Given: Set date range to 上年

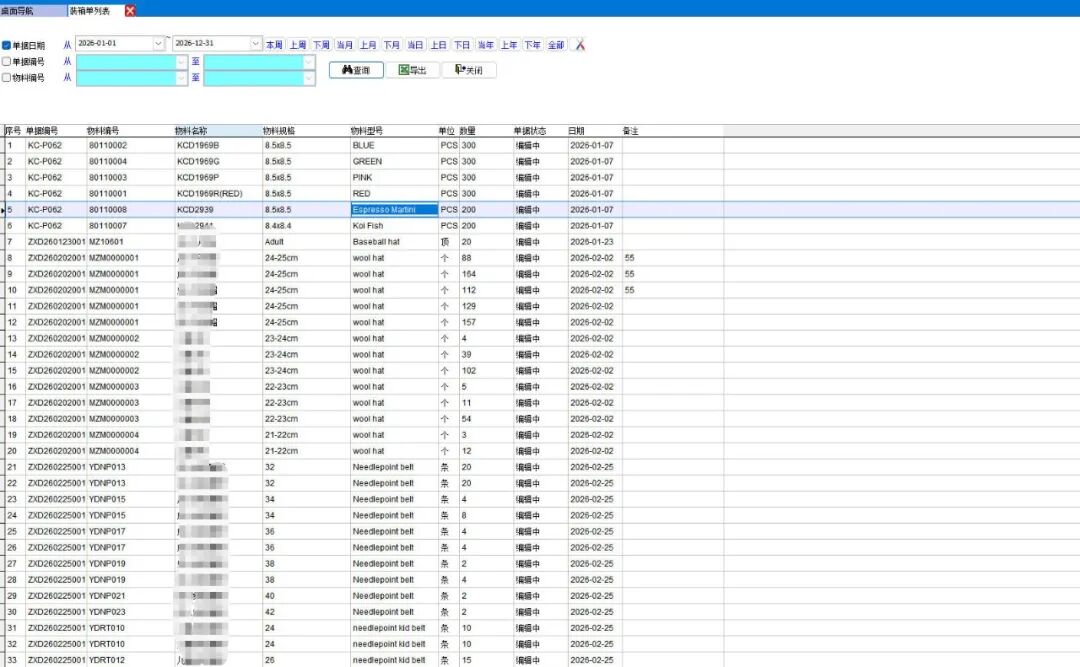Looking at the screenshot, I should coord(509,45).
